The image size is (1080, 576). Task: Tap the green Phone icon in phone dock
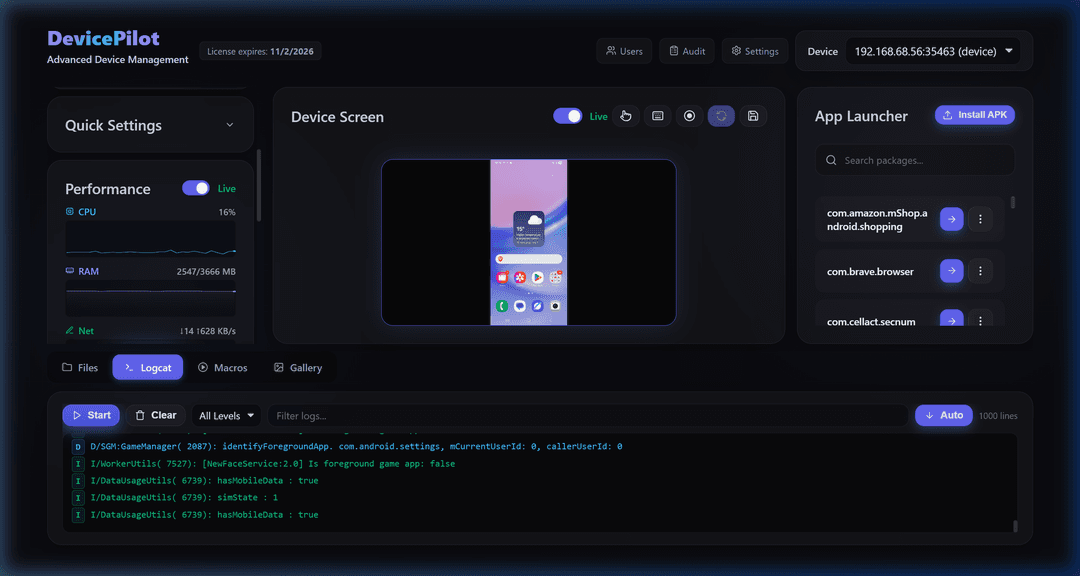(x=502, y=305)
